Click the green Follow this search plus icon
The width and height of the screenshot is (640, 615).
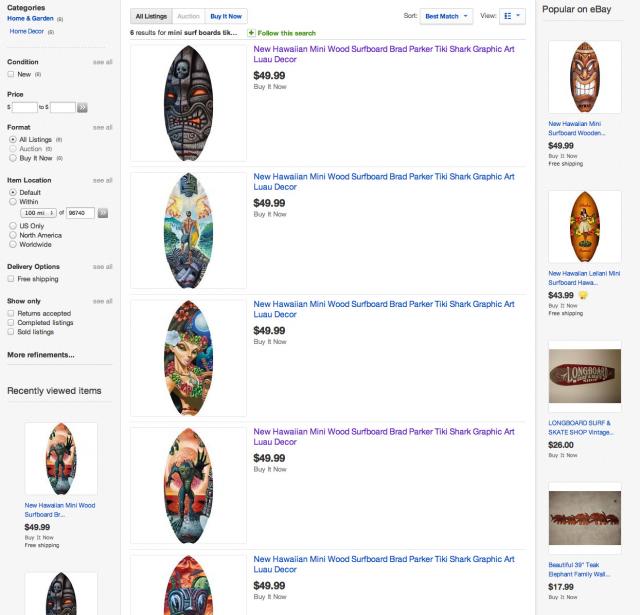point(251,33)
